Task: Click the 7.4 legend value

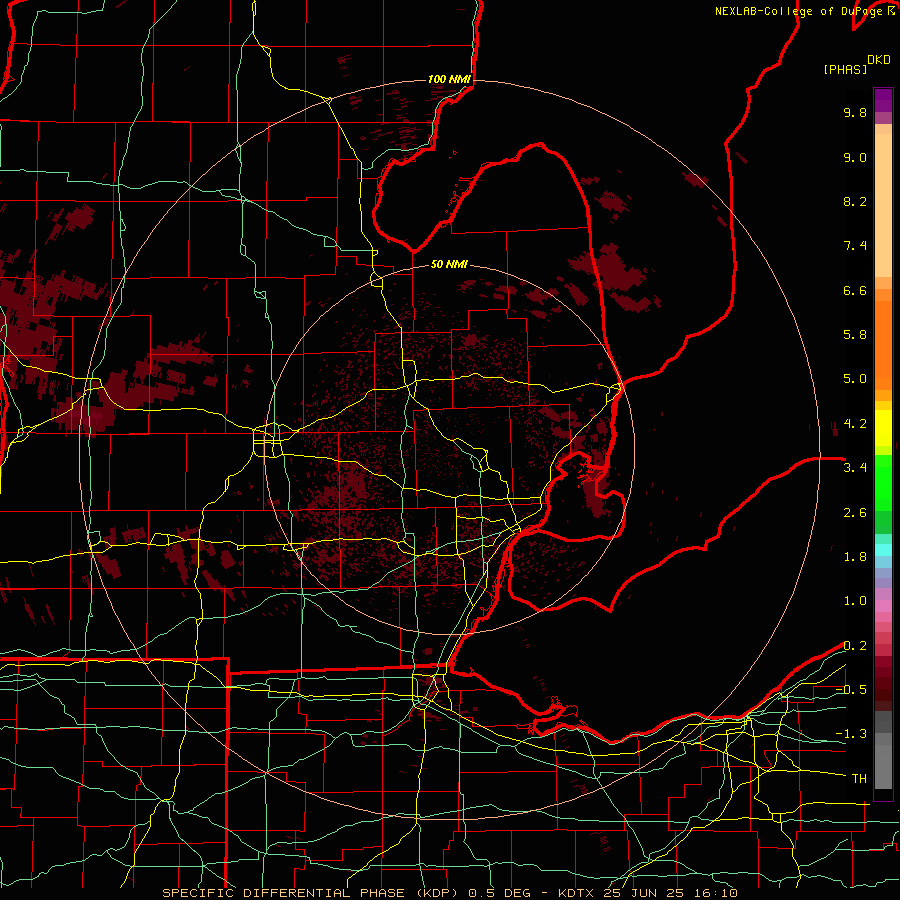Action: pos(855,246)
